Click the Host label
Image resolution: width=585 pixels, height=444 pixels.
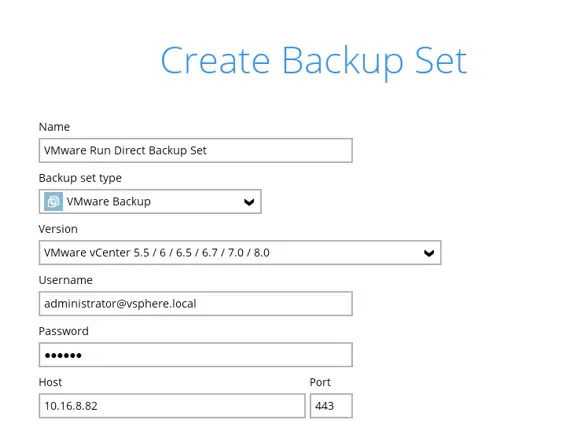(x=50, y=382)
